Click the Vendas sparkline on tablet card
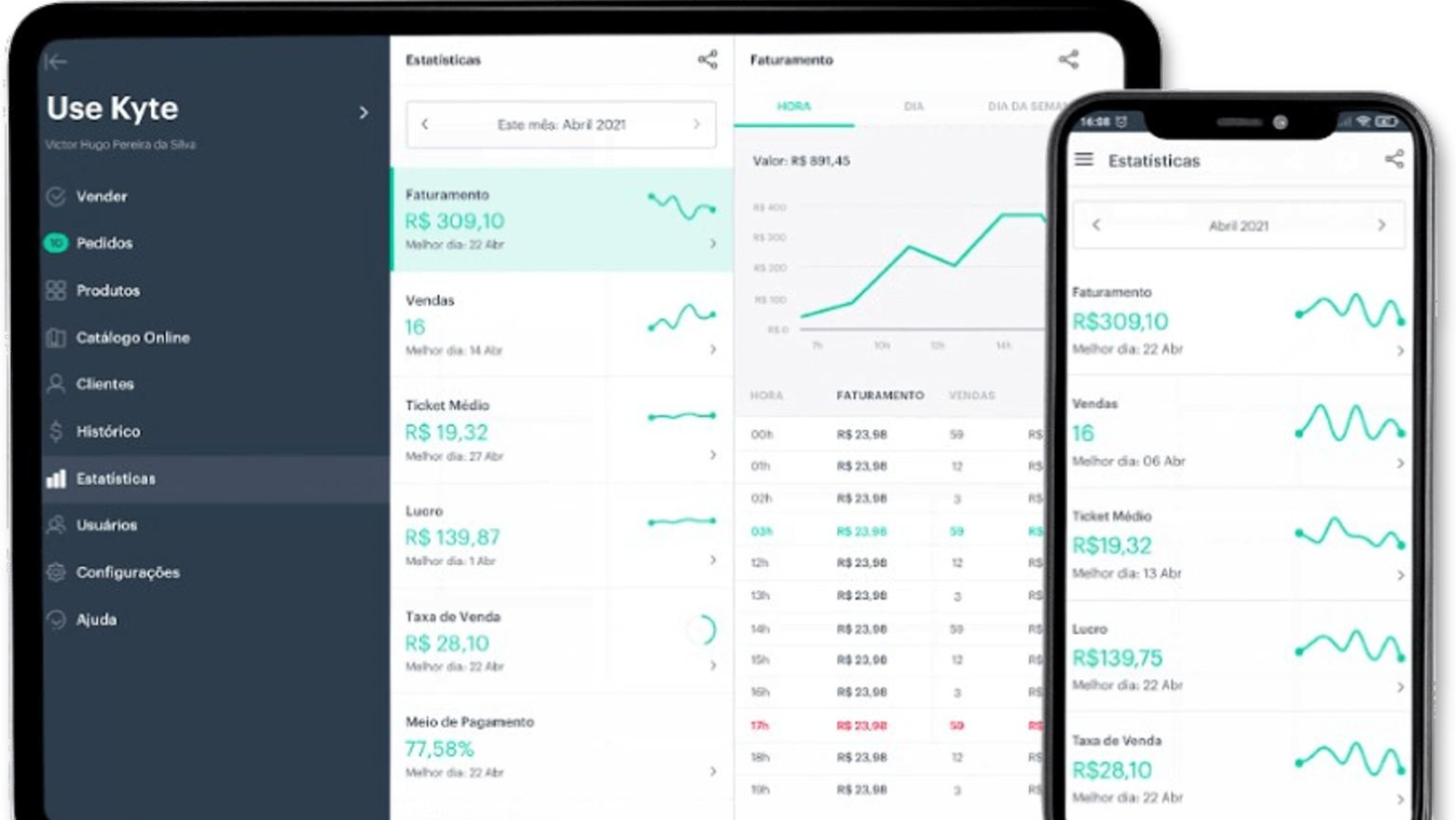 [682, 317]
